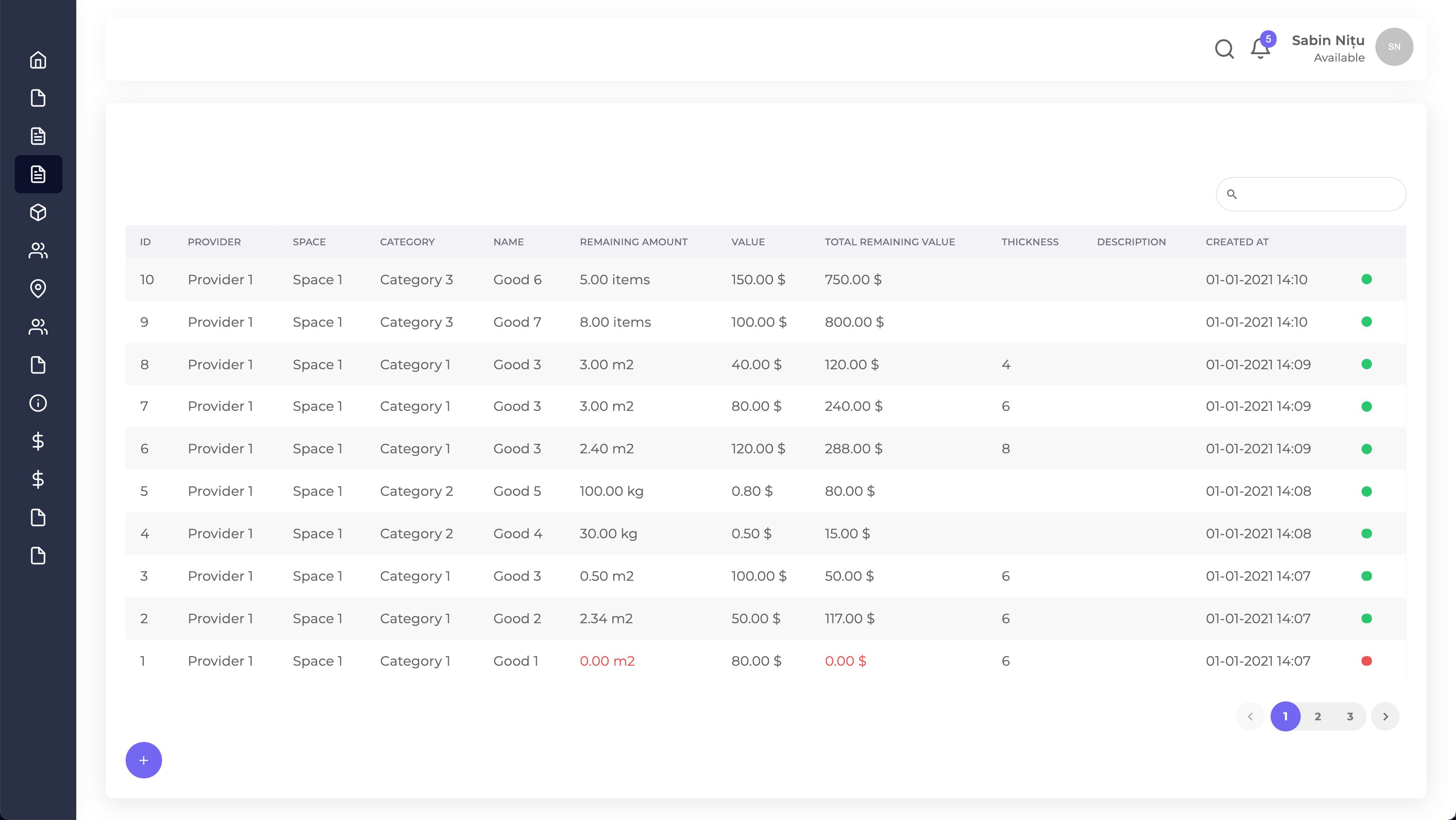Screen dimensions: 1456x820
Task: Open the first dollar sign sidebar icon
Action: (38, 441)
